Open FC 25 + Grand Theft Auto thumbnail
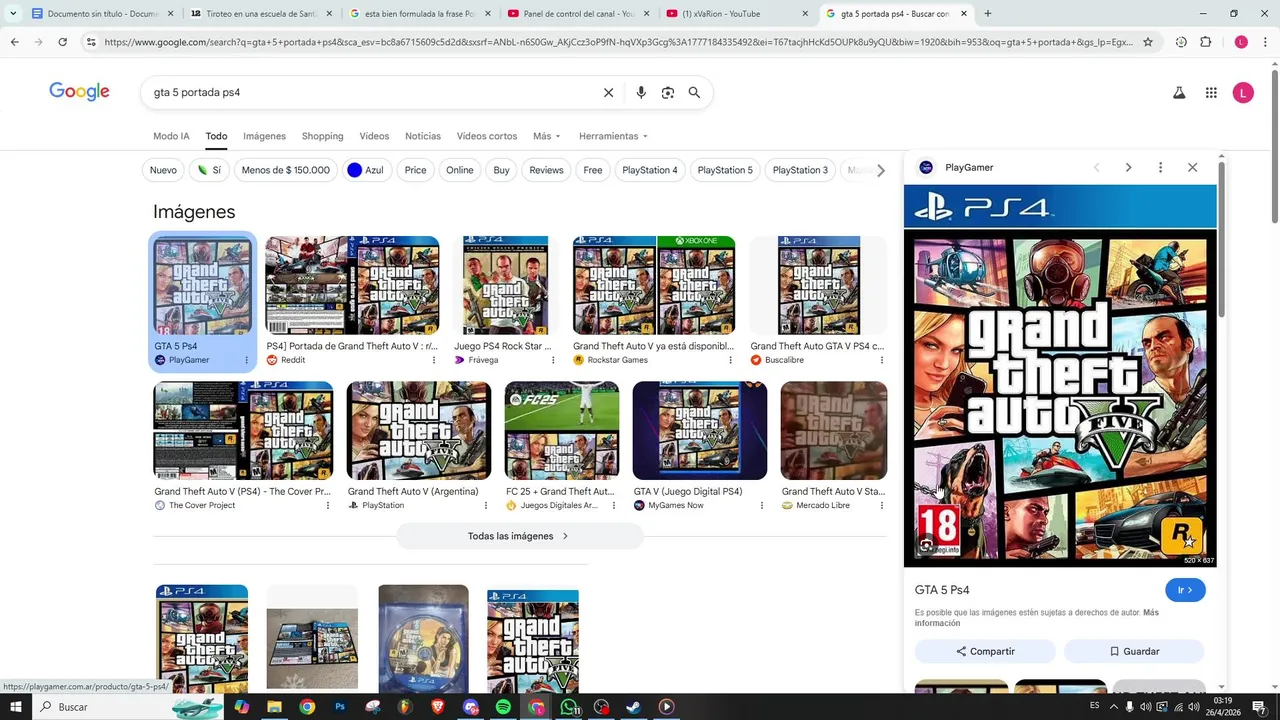Viewport: 1280px width, 720px height. [562, 430]
